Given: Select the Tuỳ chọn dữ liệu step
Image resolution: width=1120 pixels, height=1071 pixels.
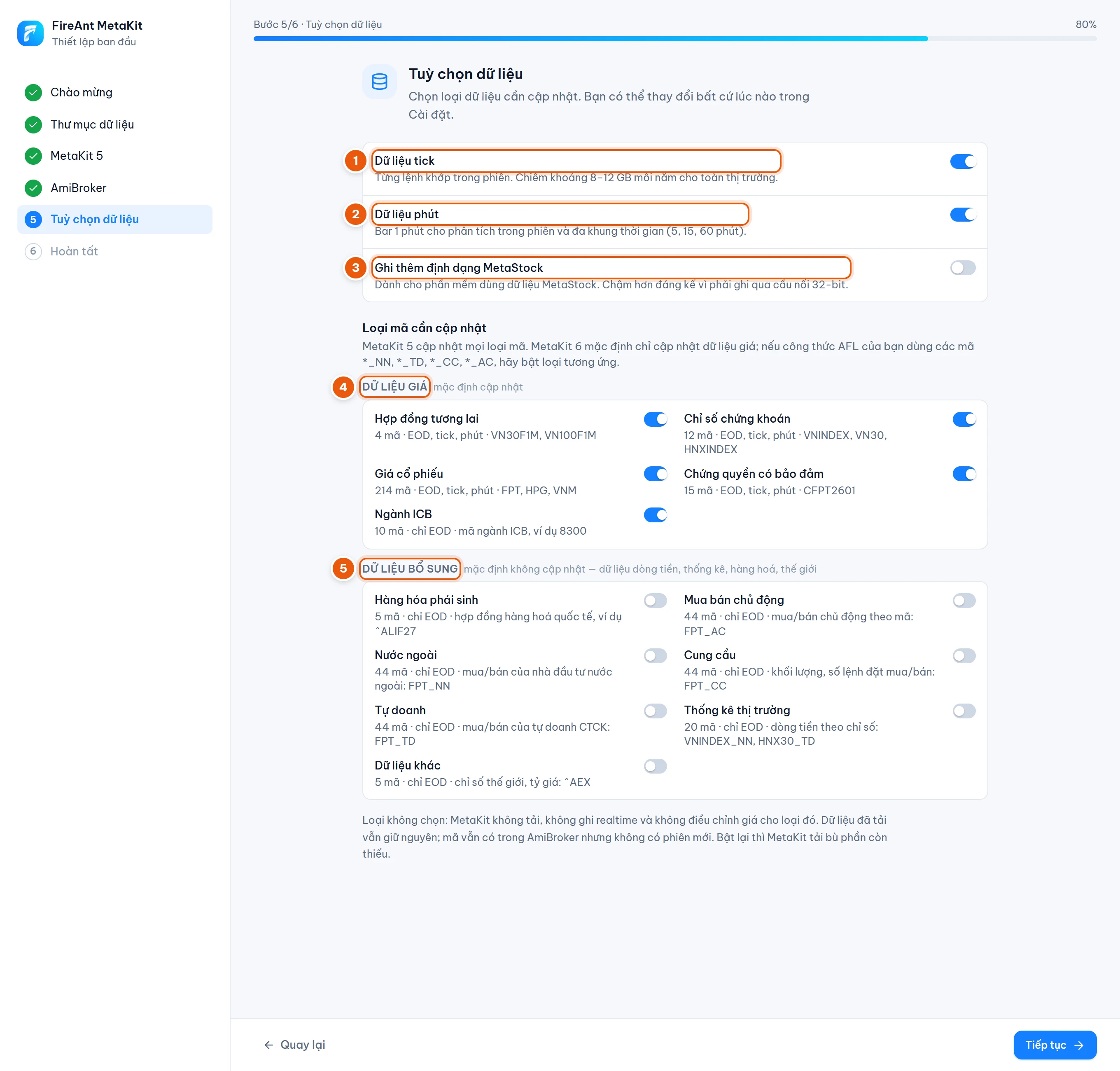Looking at the screenshot, I should point(115,220).
